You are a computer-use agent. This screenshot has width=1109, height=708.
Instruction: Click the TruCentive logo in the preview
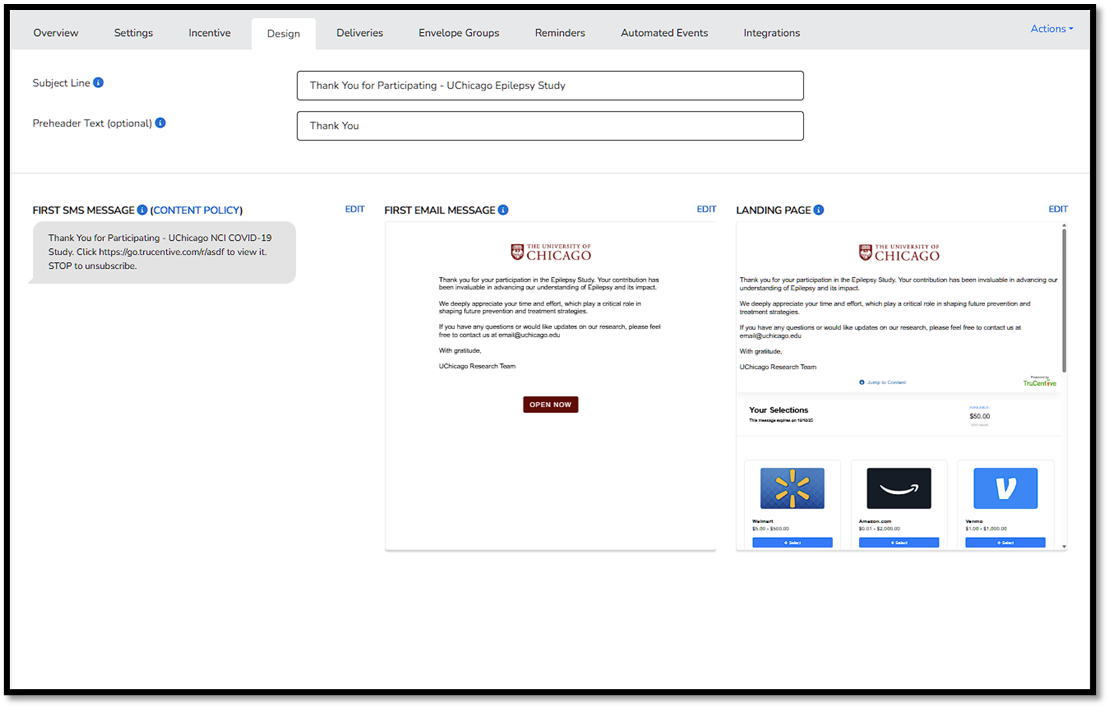click(x=1039, y=382)
